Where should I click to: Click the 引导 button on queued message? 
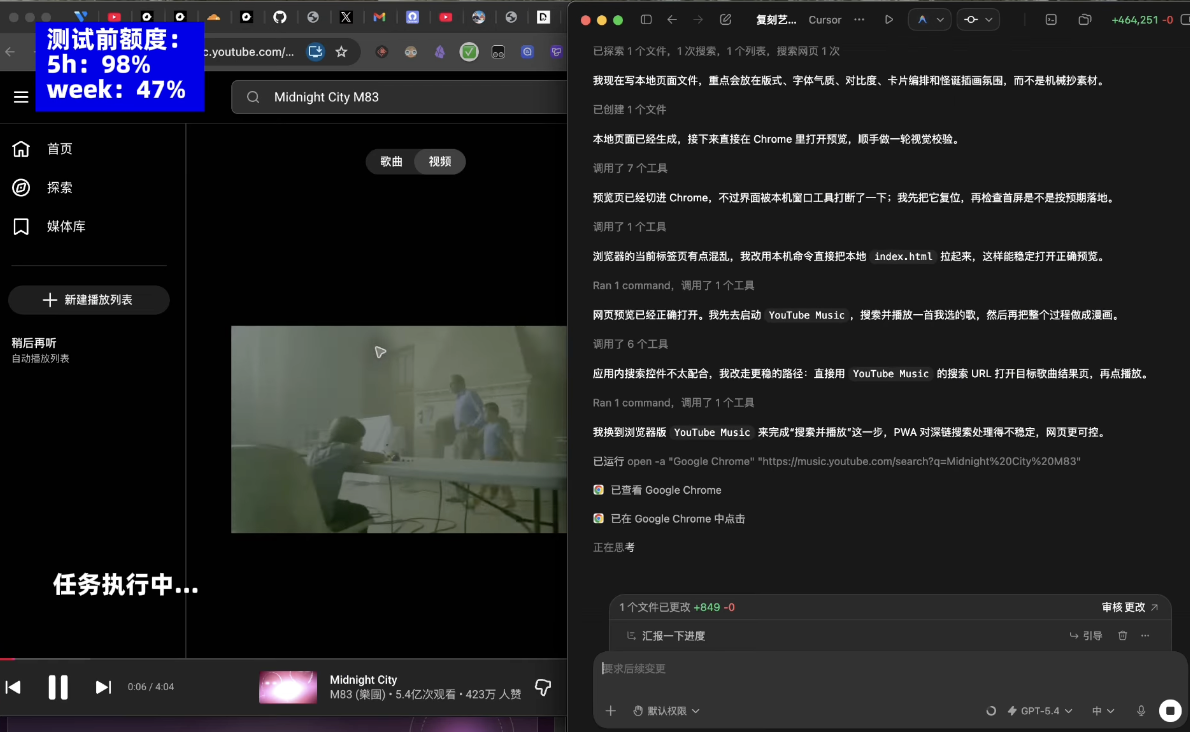1086,636
